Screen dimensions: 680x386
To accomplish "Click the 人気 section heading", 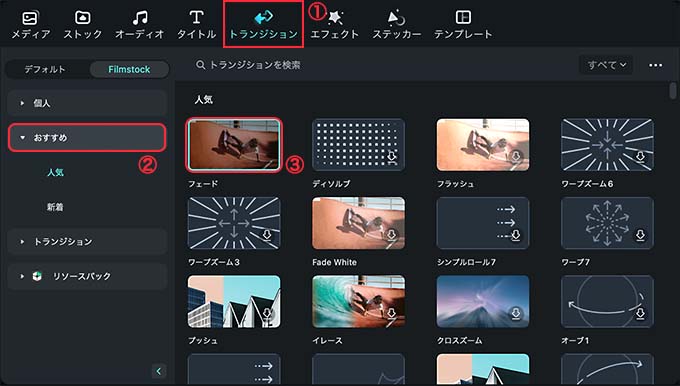I will pos(203,100).
